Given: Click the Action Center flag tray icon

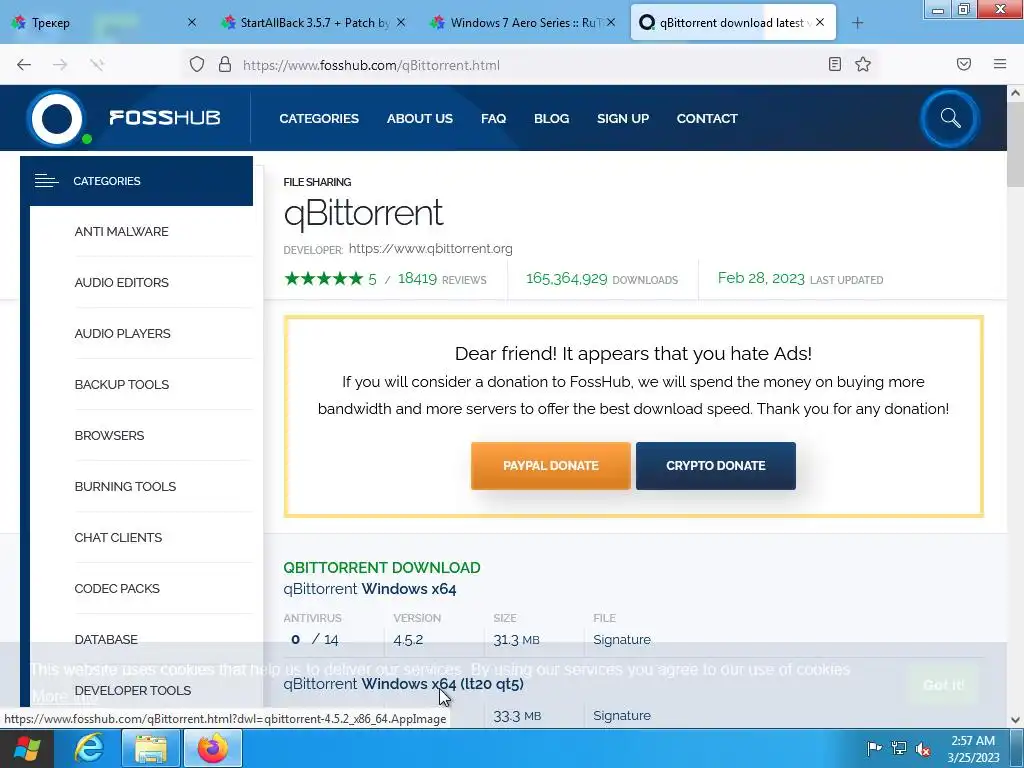Looking at the screenshot, I should tap(874, 748).
